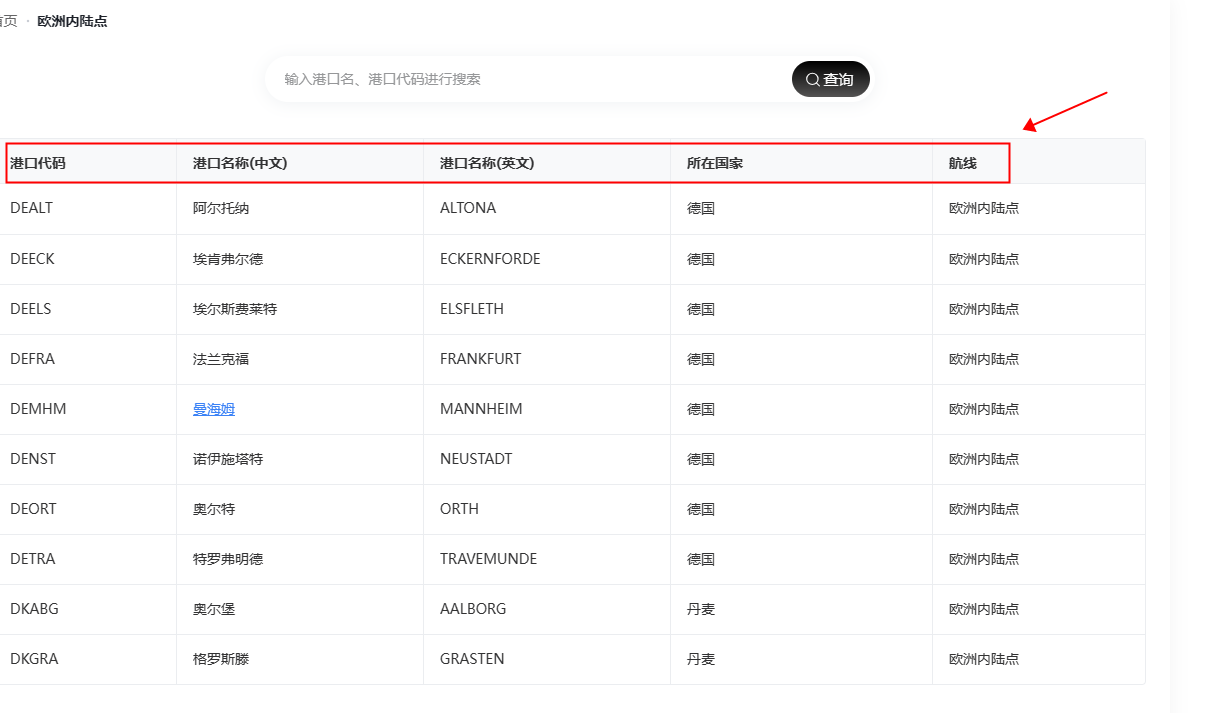This screenshot has height=713, width=1232.
Task: Click the 所在国家 column header
Action: click(715, 163)
